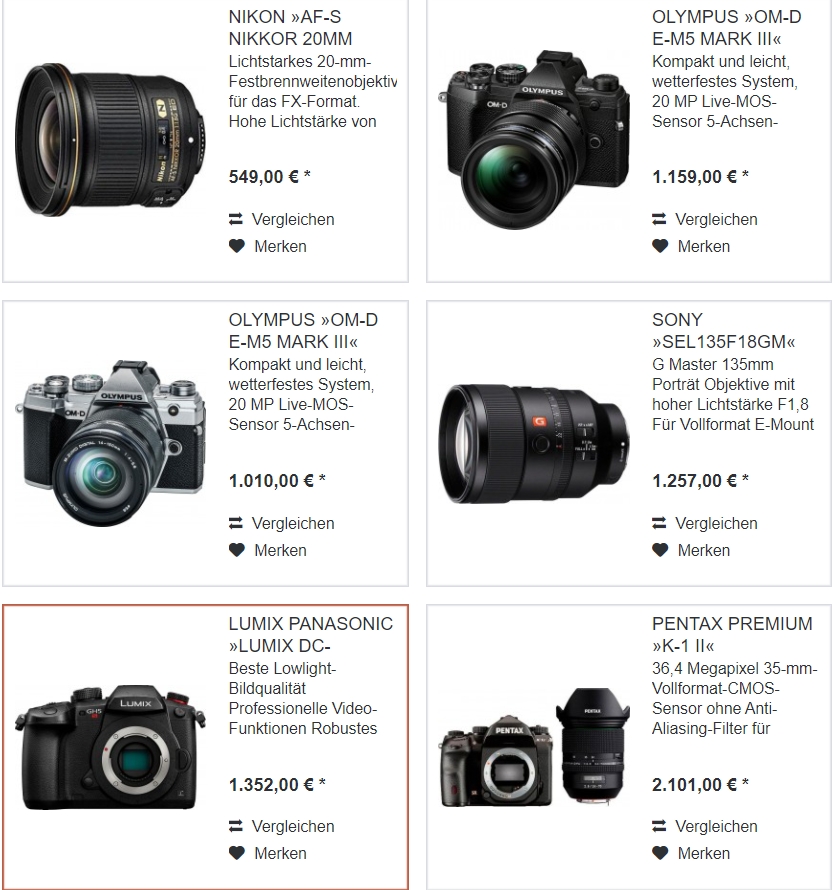
Task: Open the Lumix Panasonic Lumix DC title
Action: tap(311, 635)
